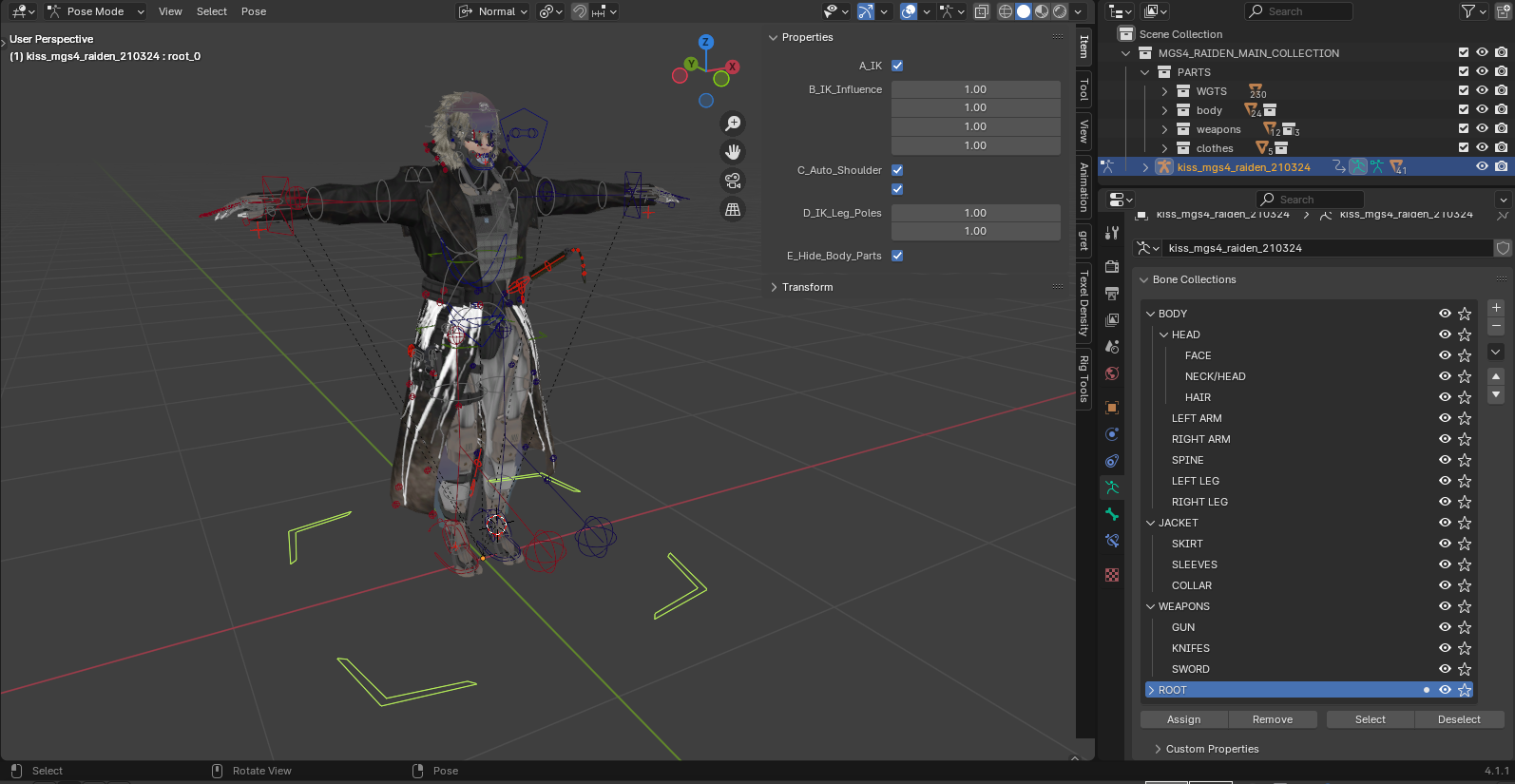Open the Bone Constraints properties tab
Viewport: 1515px width, 784px height.
coord(1112,541)
